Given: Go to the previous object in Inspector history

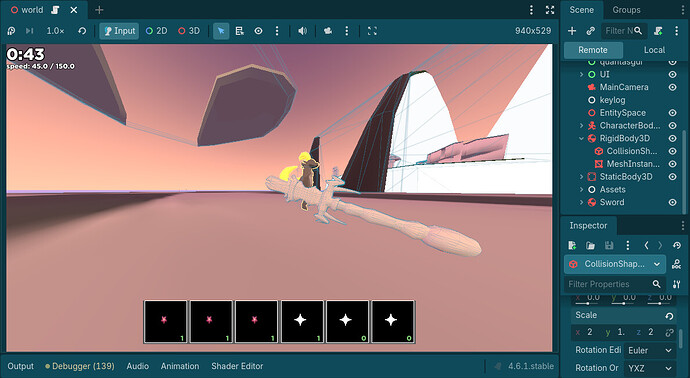Looking at the screenshot, I should [646, 245].
